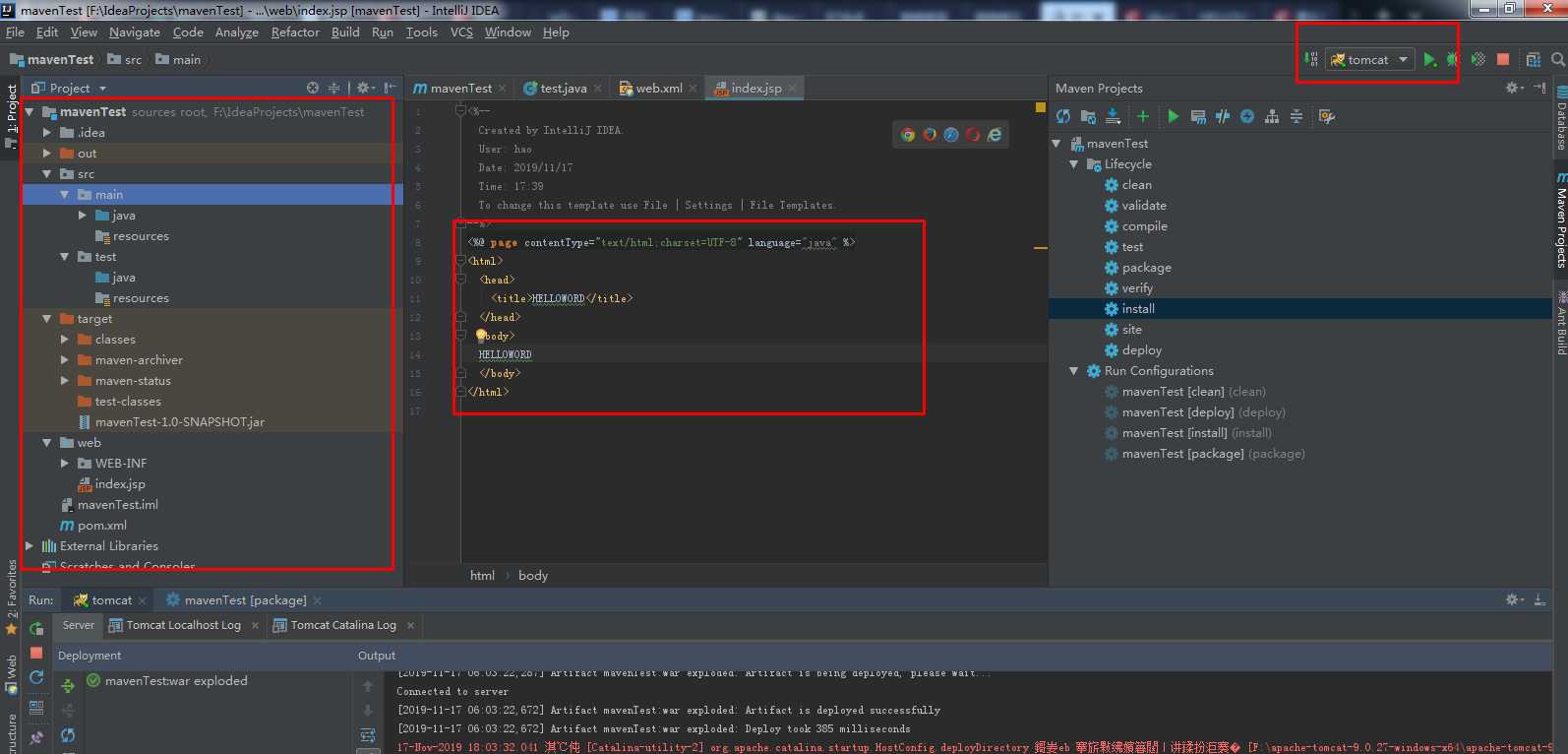Reimport all Maven projects

point(1063,116)
